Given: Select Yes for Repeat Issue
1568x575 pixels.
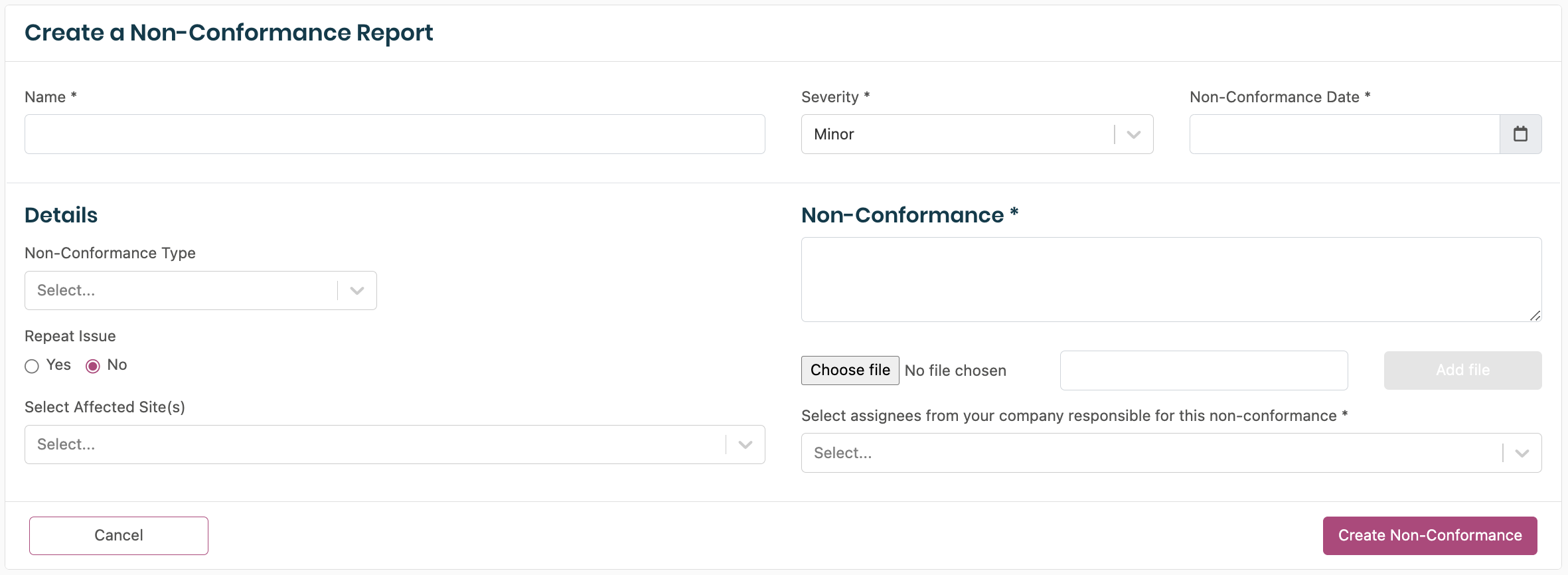Looking at the screenshot, I should pos(32,366).
